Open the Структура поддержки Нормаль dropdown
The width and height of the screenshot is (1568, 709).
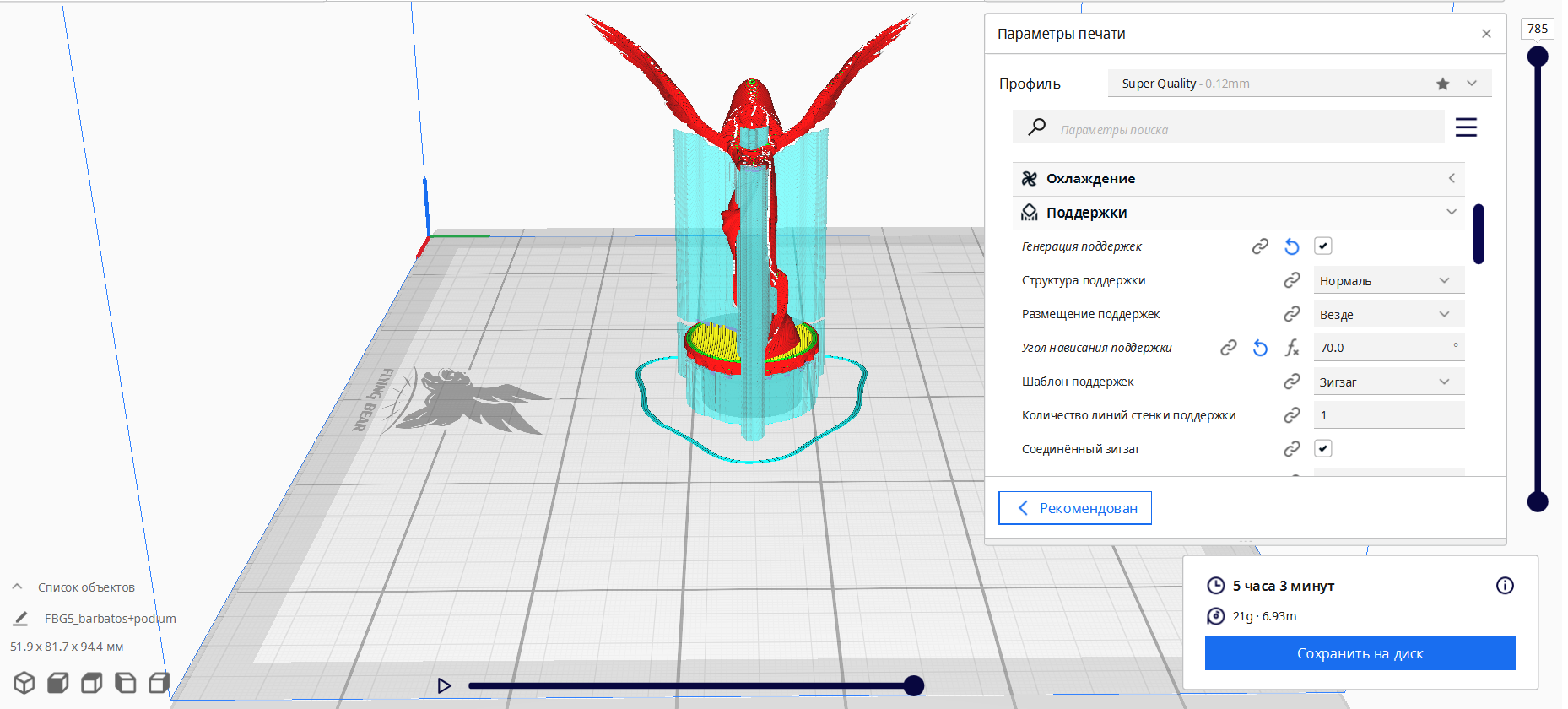1389,280
